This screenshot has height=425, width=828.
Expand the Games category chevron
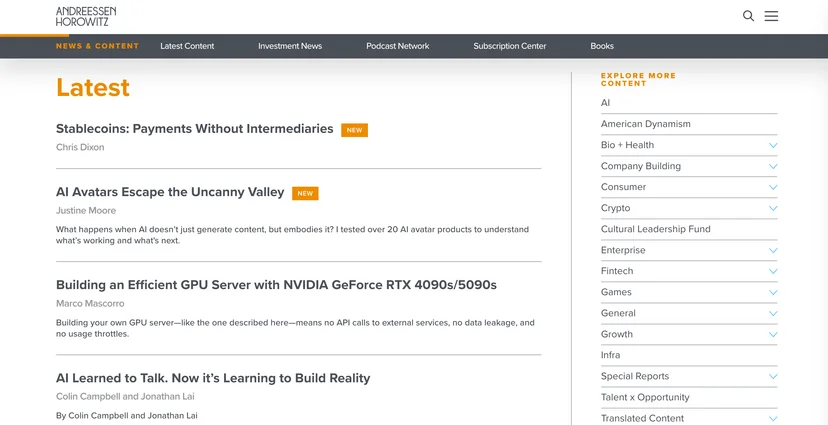pos(773,292)
